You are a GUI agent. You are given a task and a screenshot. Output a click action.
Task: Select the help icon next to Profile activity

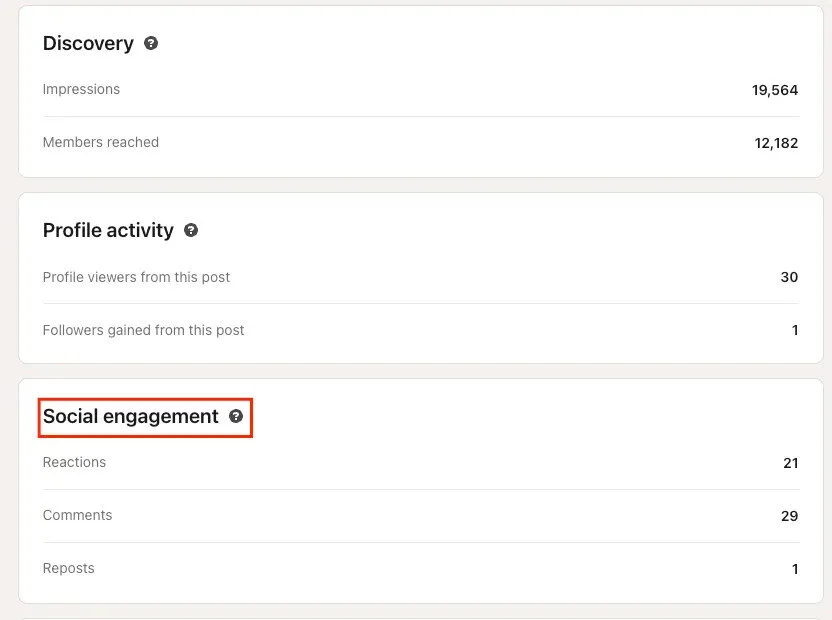[190, 230]
